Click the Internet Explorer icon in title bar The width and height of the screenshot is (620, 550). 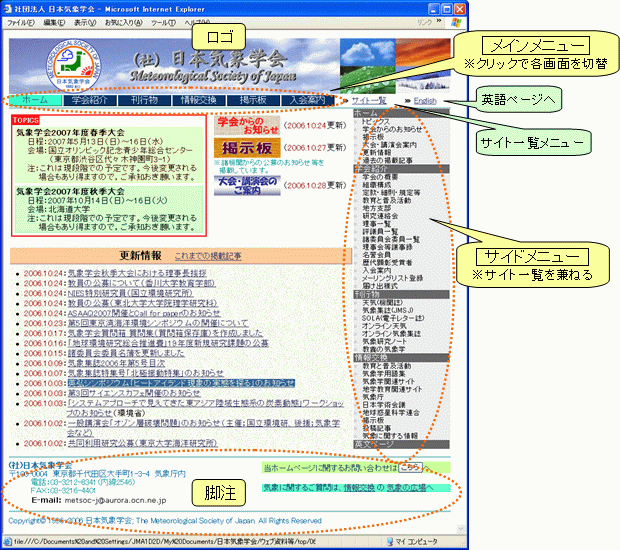[x=8, y=9]
